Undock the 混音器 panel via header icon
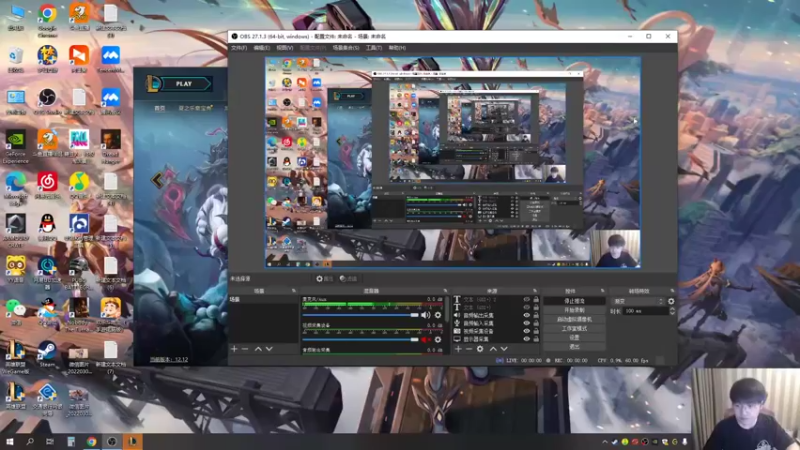This screenshot has width=800, height=450. [445, 291]
